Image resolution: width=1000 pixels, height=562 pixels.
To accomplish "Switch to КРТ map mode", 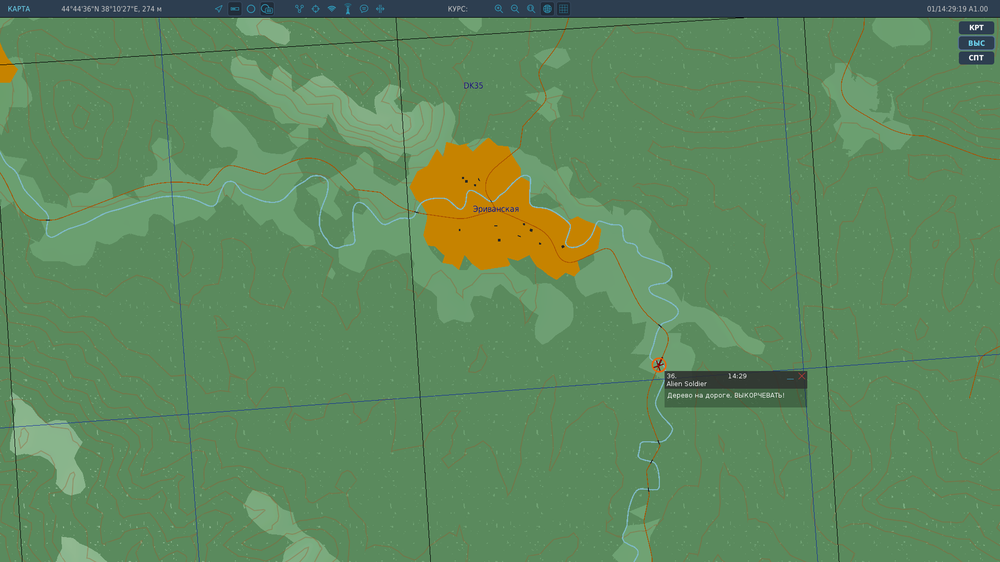I will click(x=976, y=27).
